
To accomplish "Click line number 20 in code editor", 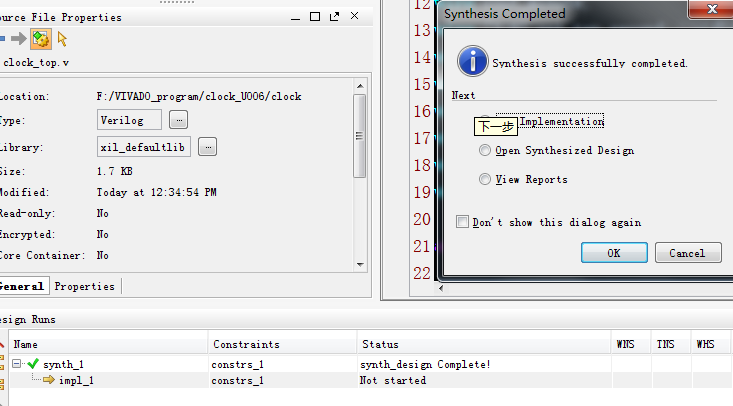I will pos(422,219).
